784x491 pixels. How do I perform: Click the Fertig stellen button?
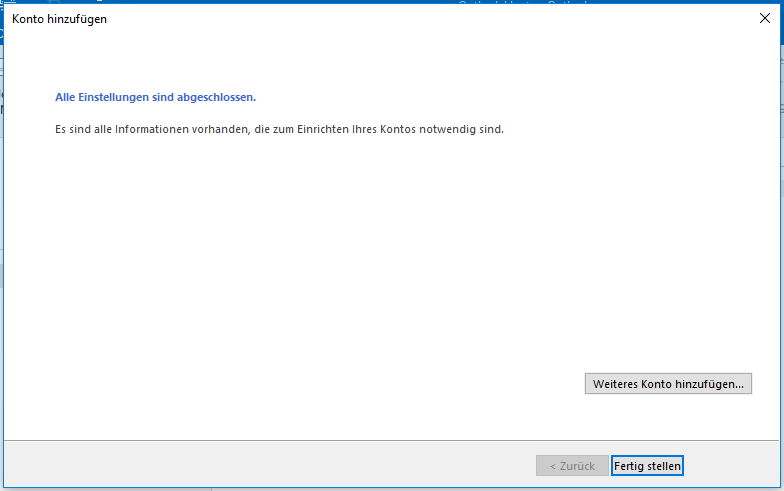click(647, 466)
